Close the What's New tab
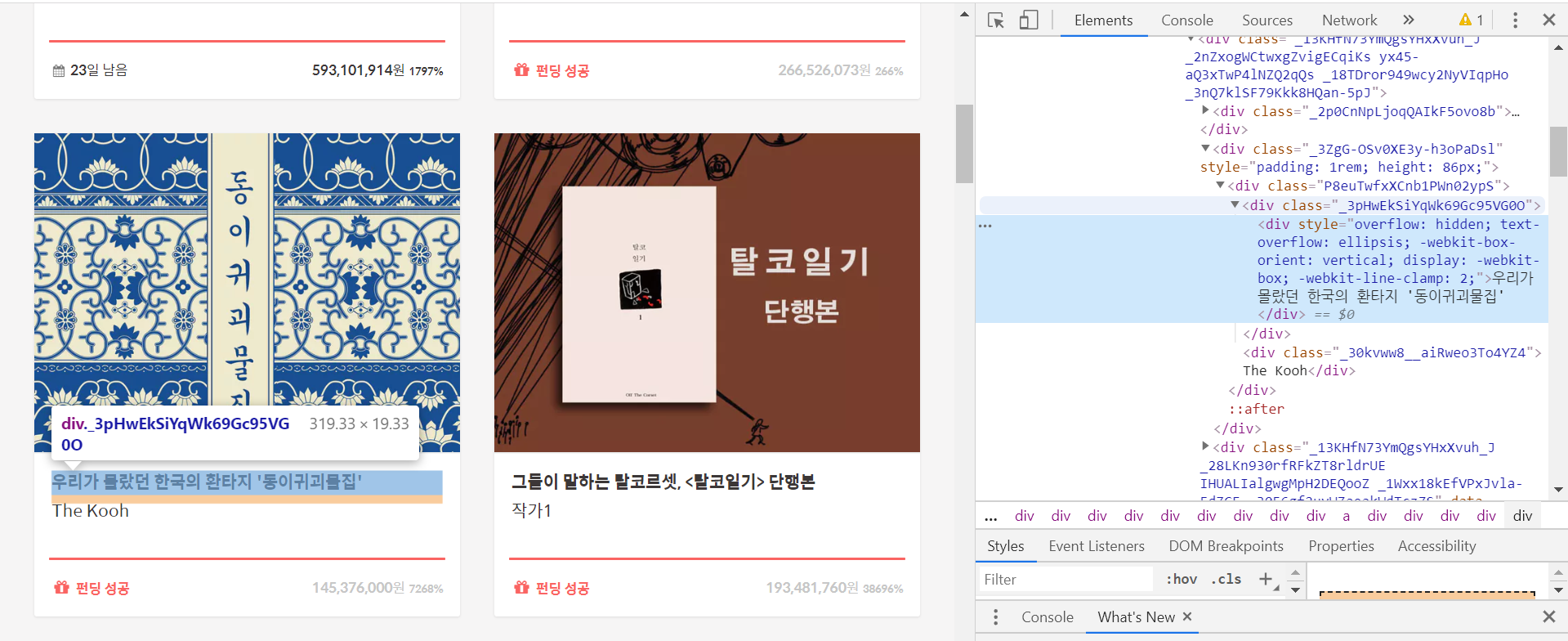The image size is (1568, 641). 1187,616
